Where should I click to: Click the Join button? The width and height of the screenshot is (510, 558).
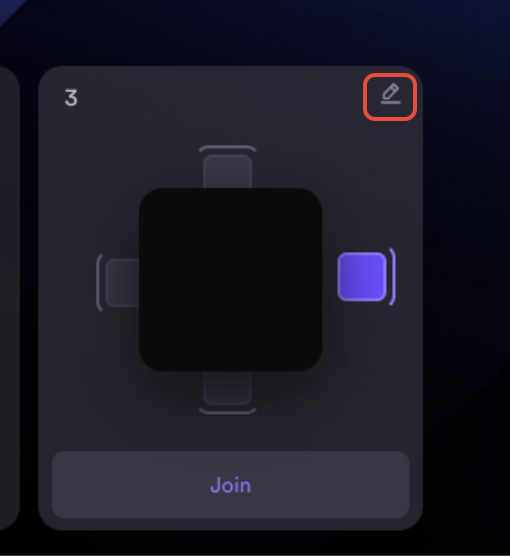pos(231,485)
